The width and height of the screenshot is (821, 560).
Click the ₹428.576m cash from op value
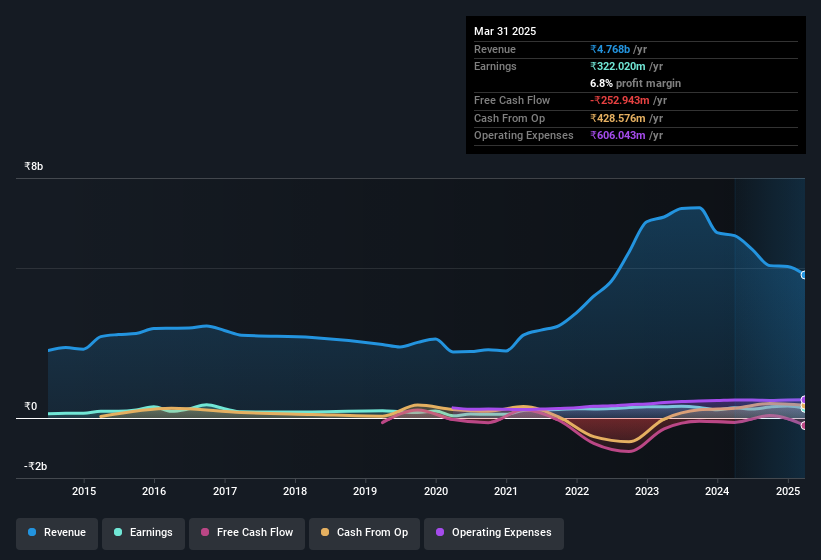618,118
